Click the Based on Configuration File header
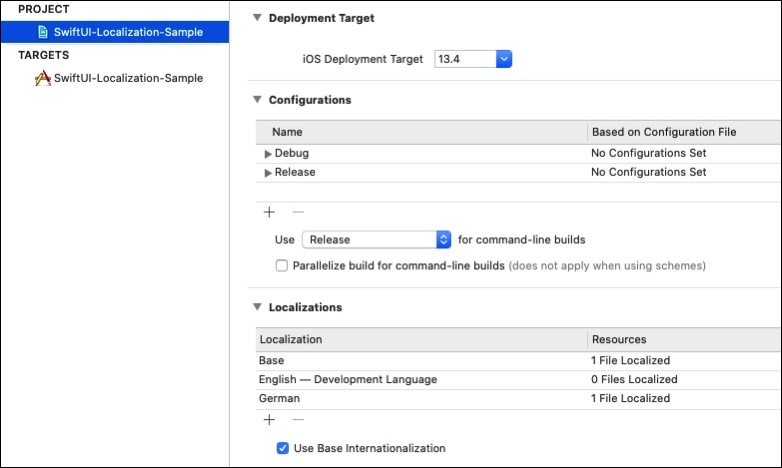Viewport: 782px width, 468px height. (x=684, y=132)
